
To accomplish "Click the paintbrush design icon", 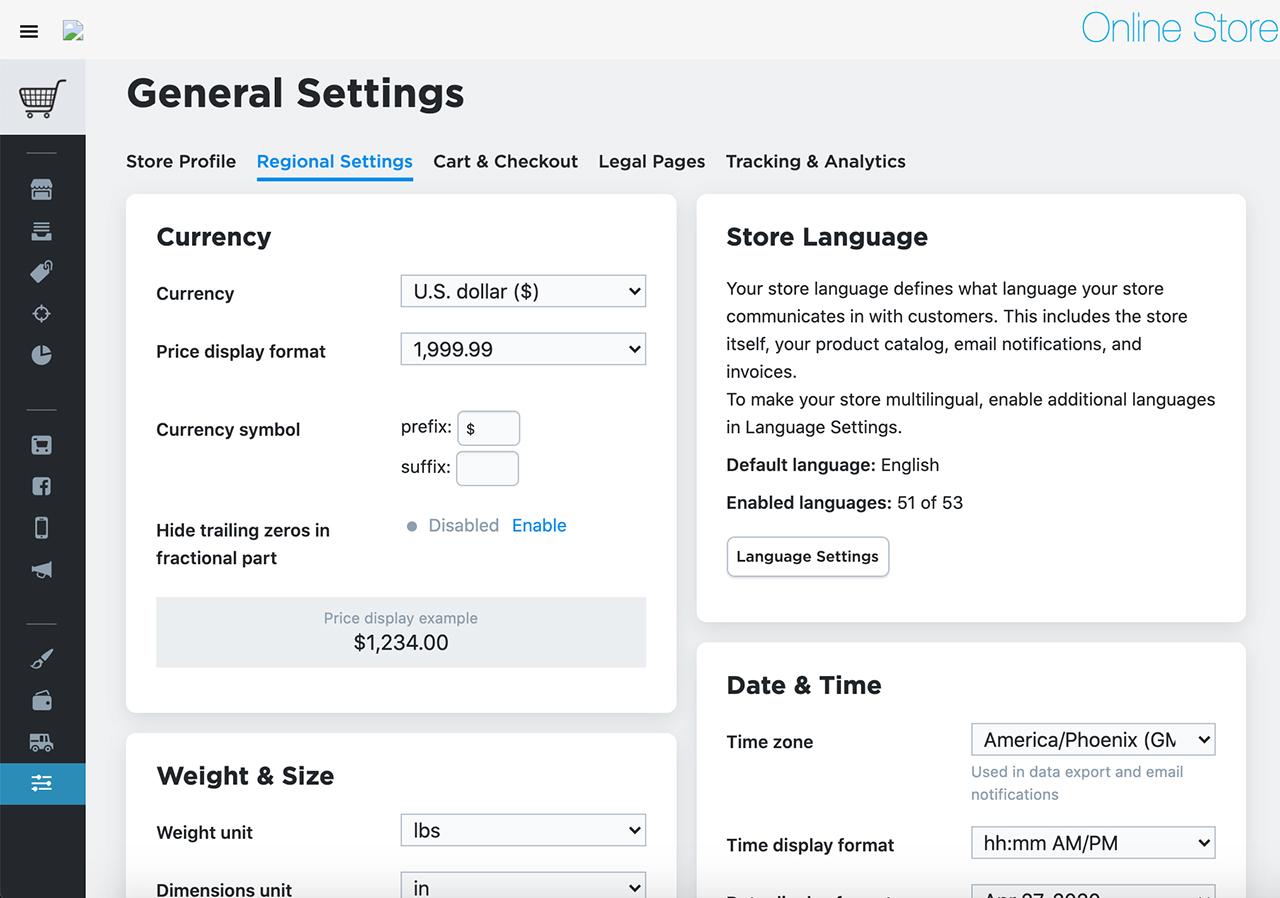I will [x=41, y=658].
